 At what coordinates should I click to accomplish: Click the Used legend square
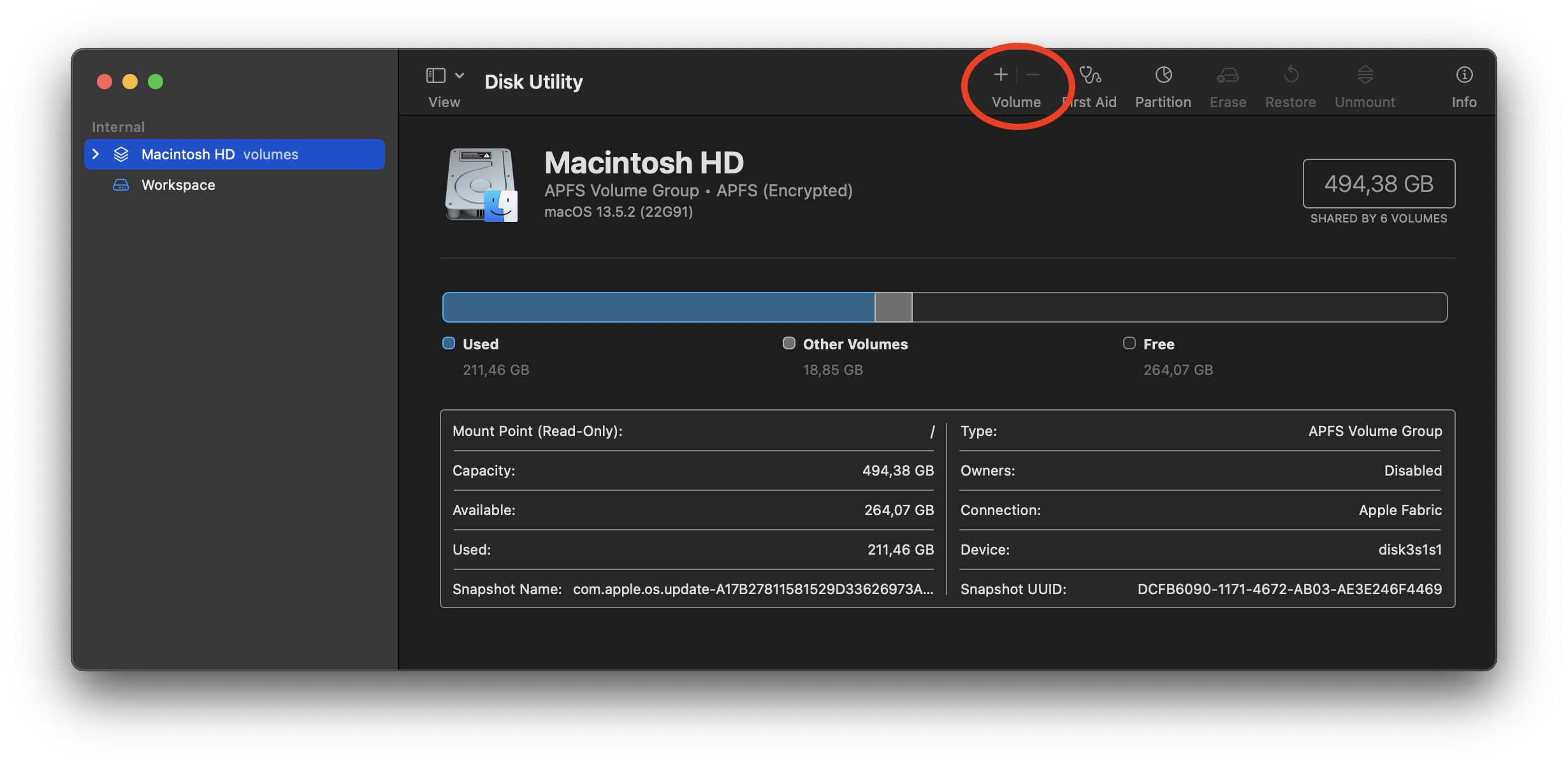pyautogui.click(x=449, y=344)
